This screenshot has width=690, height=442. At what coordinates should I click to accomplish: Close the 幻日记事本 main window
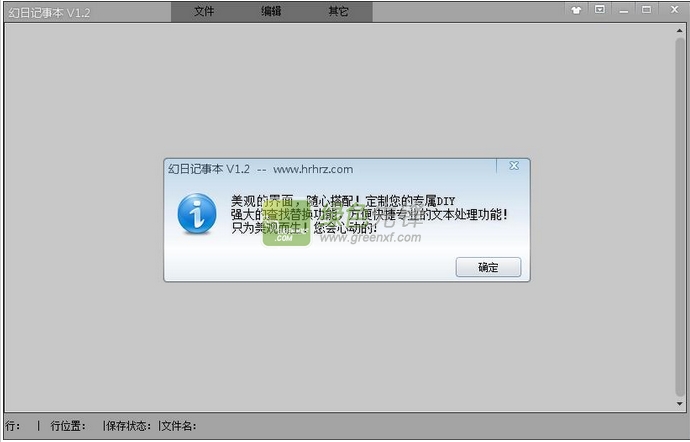pyautogui.click(x=674, y=9)
